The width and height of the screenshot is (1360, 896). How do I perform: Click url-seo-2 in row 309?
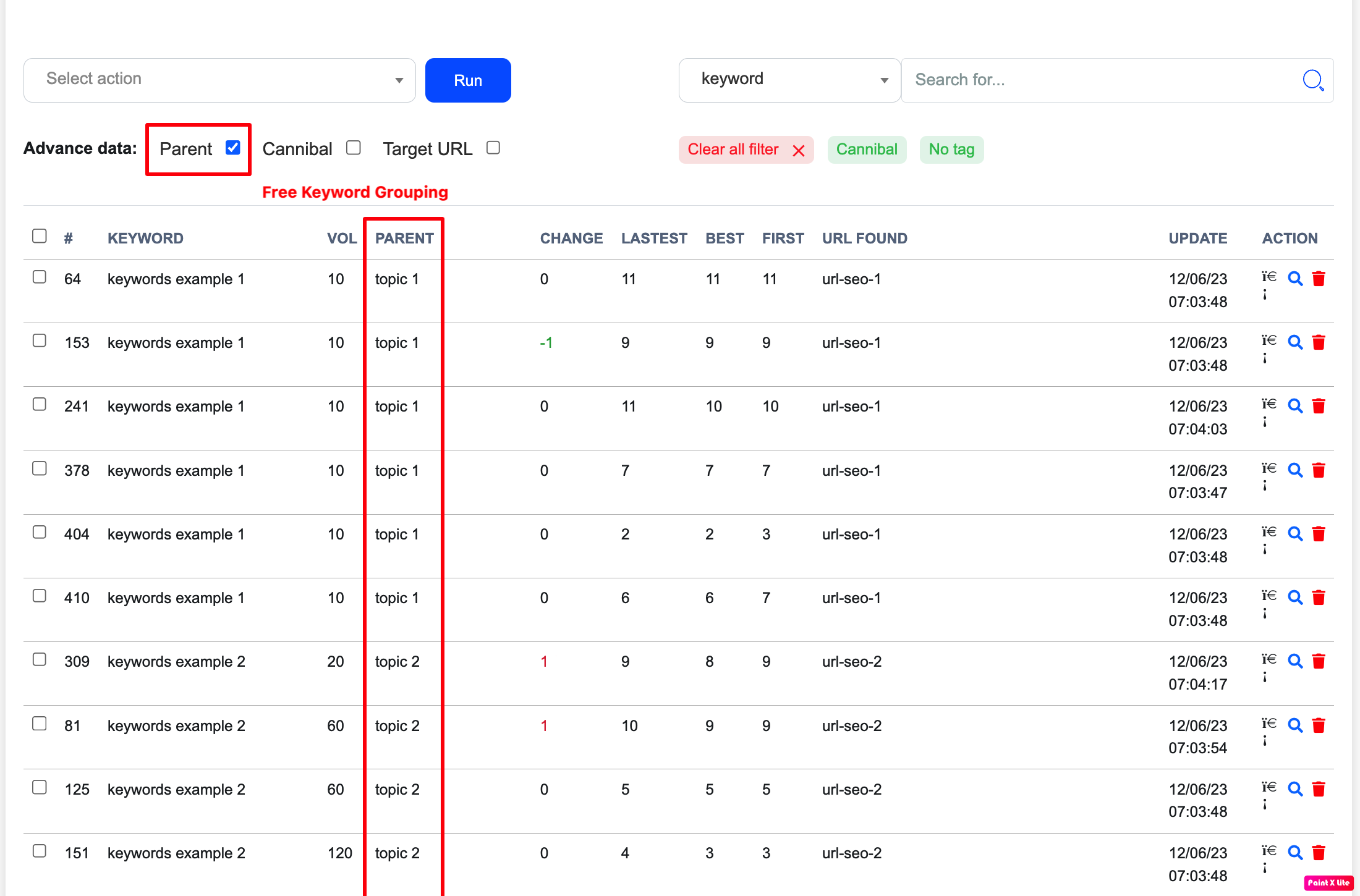click(x=852, y=662)
